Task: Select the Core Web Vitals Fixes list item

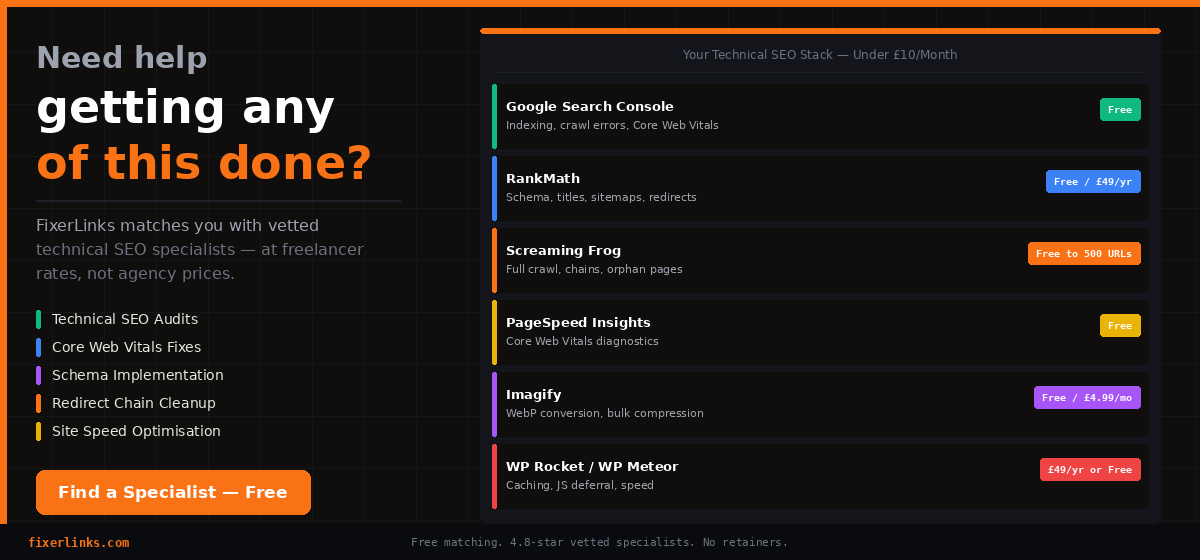Action: [x=118, y=347]
